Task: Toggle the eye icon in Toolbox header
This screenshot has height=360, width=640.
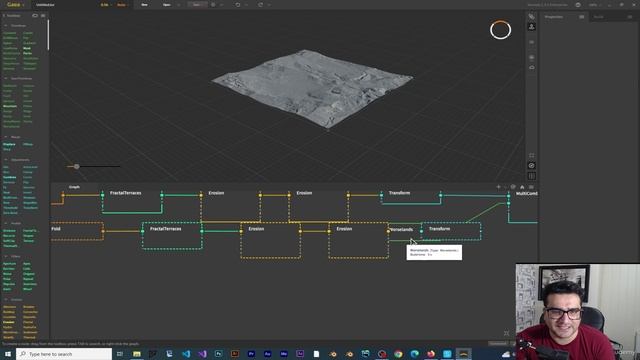Action: 35,16
